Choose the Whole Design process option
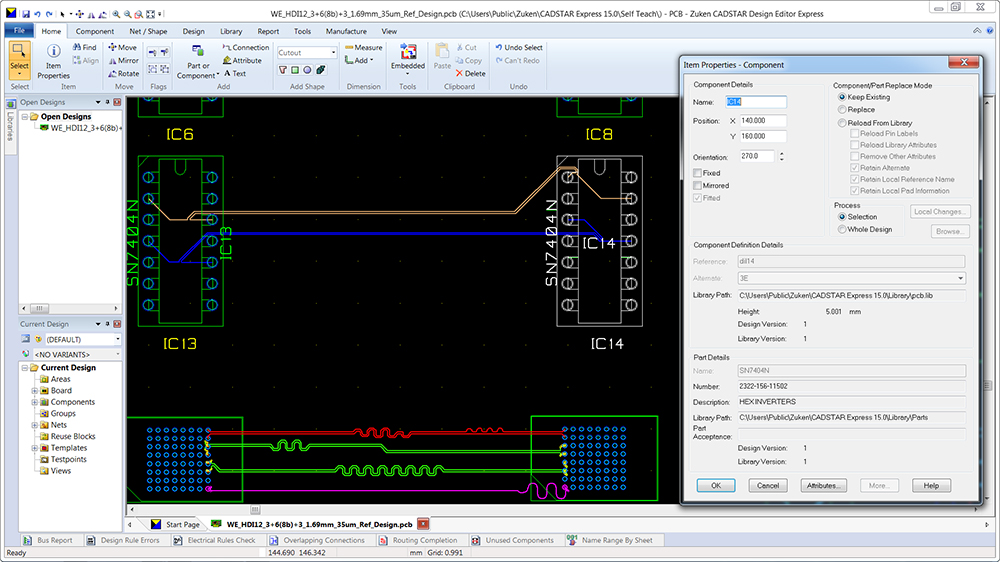The width and height of the screenshot is (1000, 562). (x=841, y=229)
